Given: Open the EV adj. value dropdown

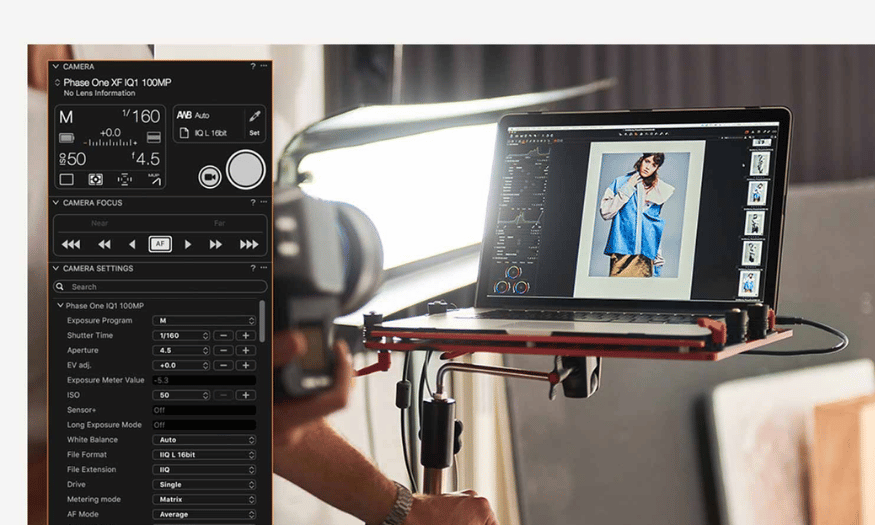Looking at the screenshot, I should [181, 365].
